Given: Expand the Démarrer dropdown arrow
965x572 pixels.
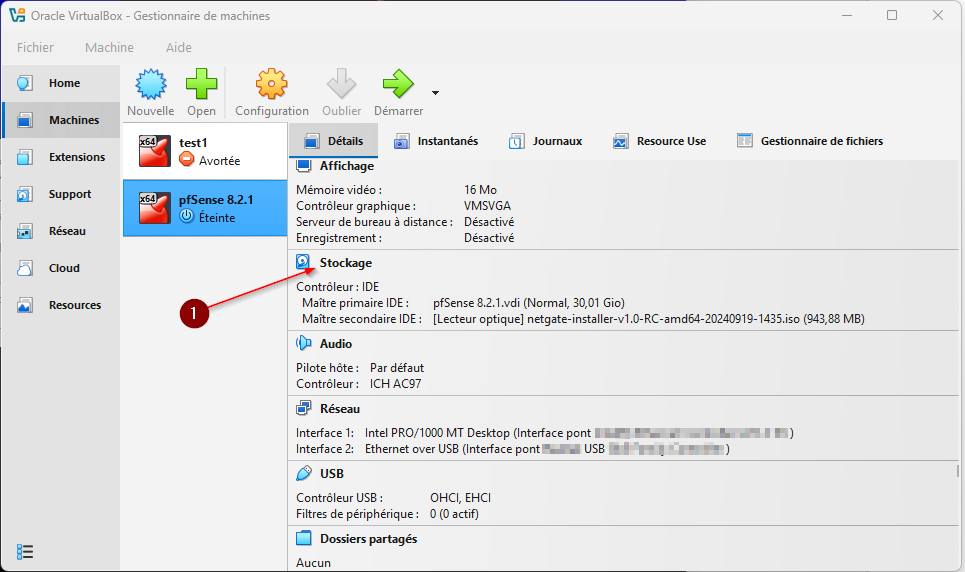Looking at the screenshot, I should click(435, 93).
